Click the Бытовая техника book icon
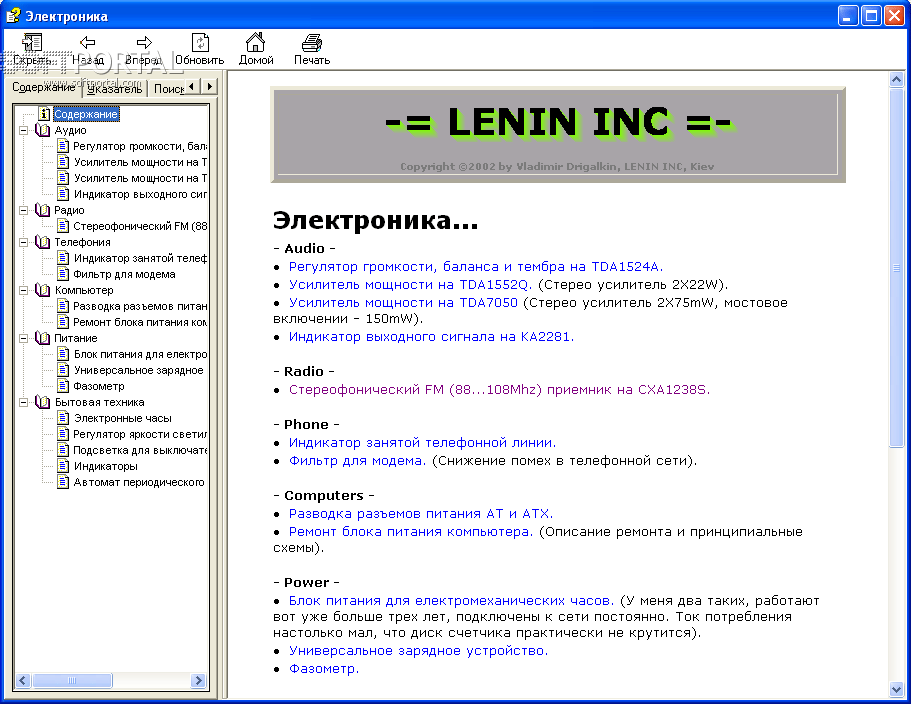 click(42, 402)
